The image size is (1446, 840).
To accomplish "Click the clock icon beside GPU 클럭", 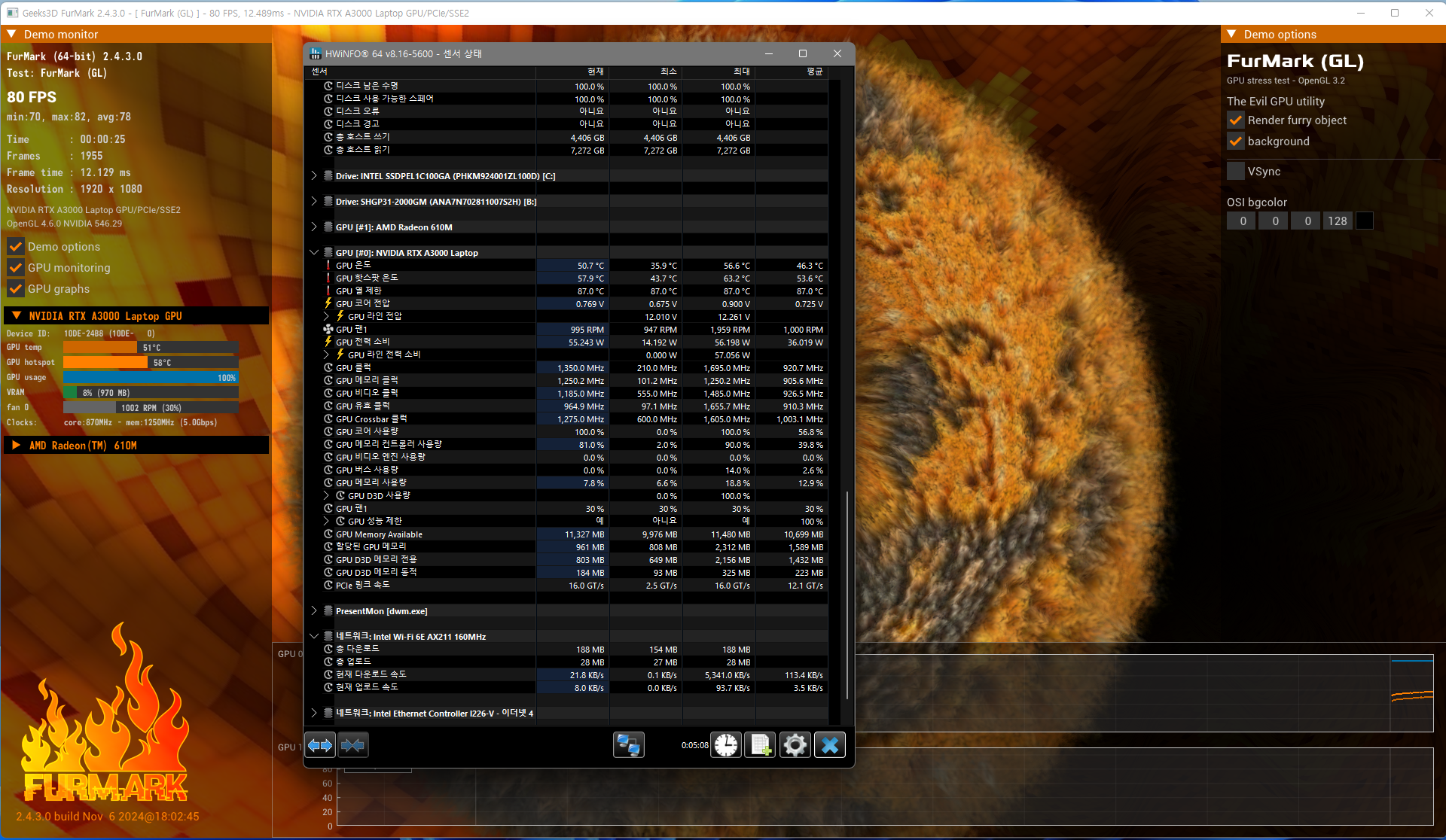I will [x=328, y=368].
